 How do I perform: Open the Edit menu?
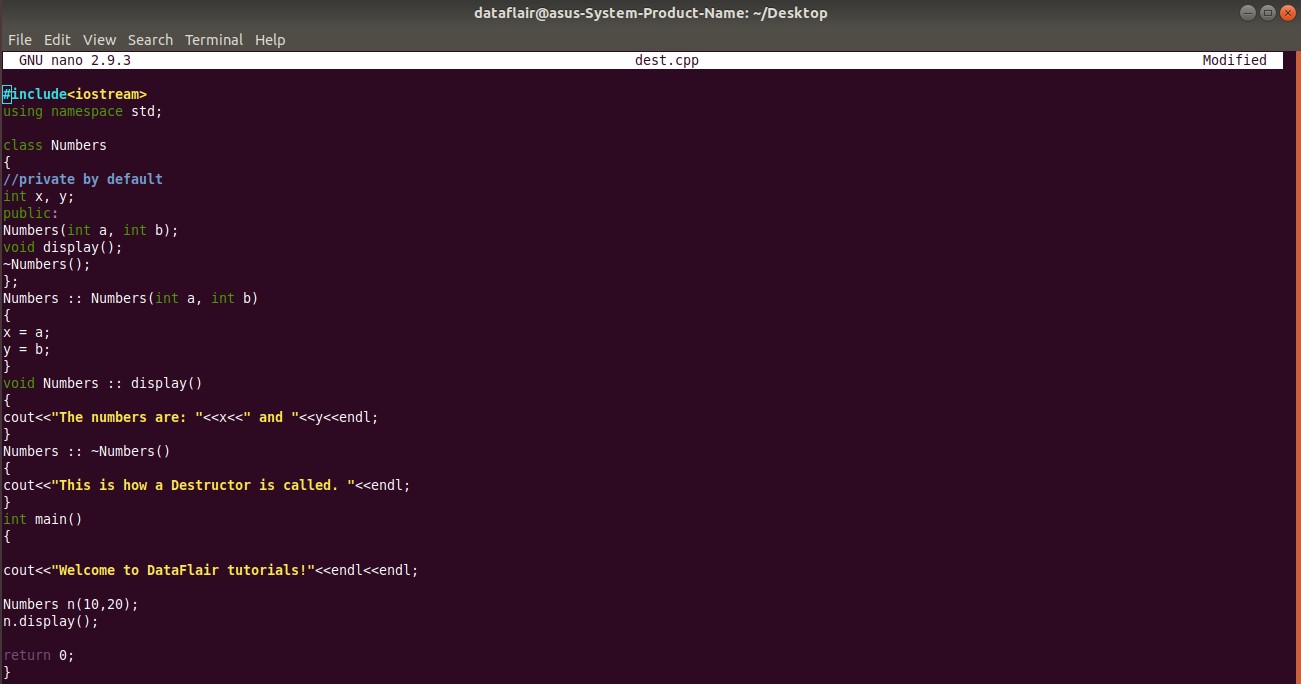tap(57, 39)
